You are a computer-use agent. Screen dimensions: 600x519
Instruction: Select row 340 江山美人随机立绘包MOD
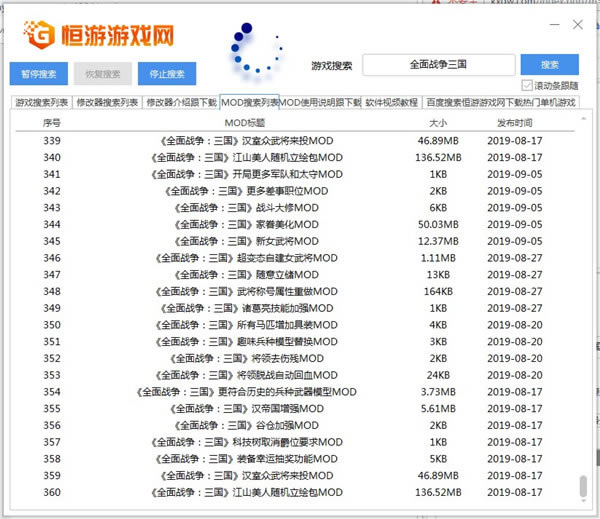[x=295, y=158]
